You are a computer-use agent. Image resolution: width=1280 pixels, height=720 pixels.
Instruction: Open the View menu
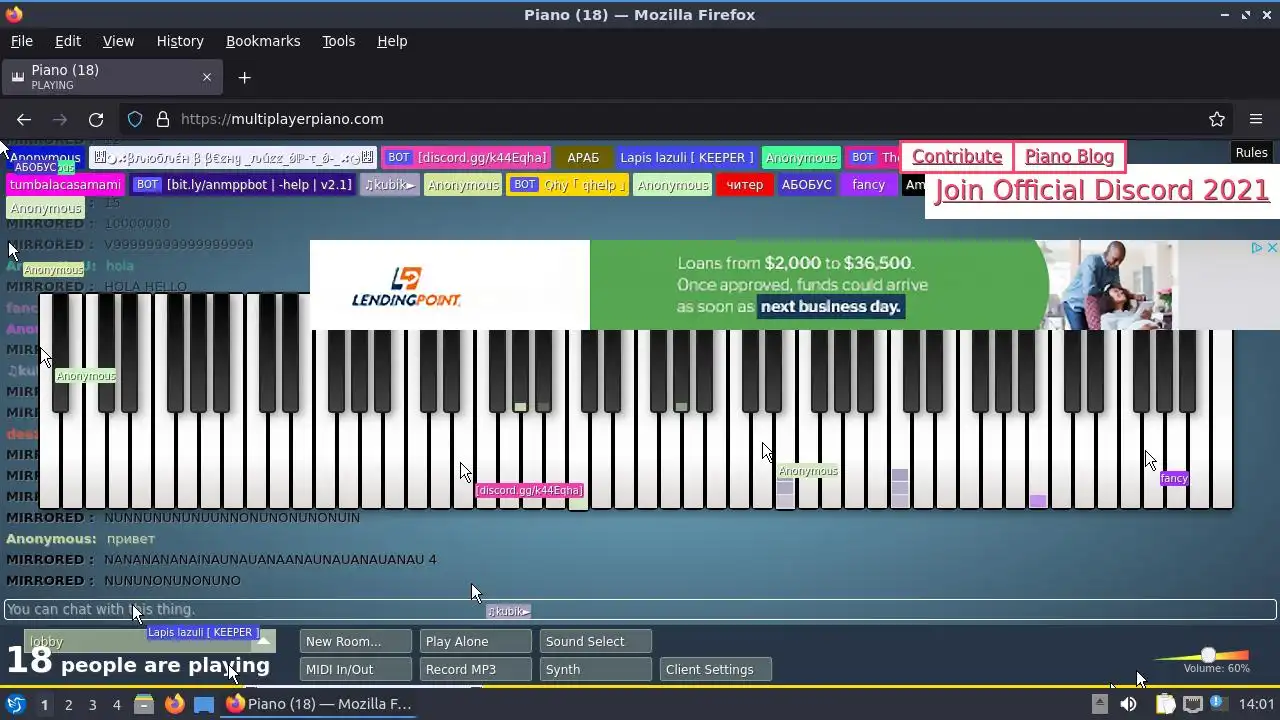118,41
